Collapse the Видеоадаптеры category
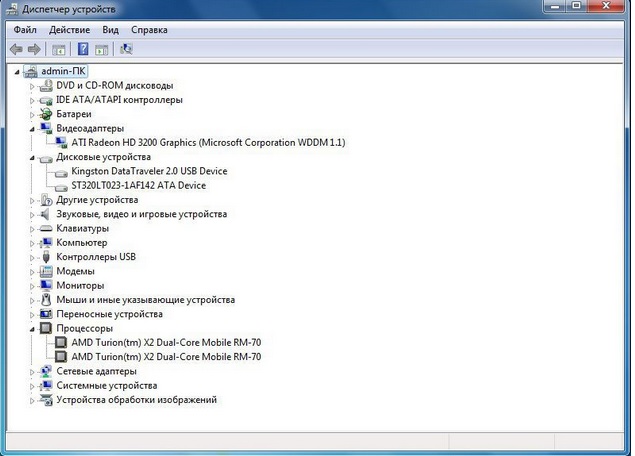Image resolution: width=635 pixels, height=456 pixels. [x=33, y=129]
